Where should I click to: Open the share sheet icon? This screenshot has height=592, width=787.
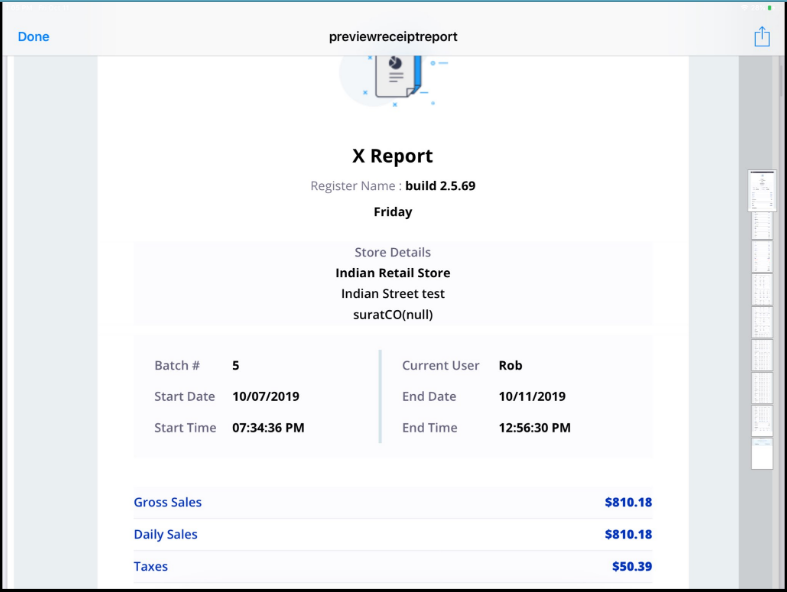click(x=762, y=37)
